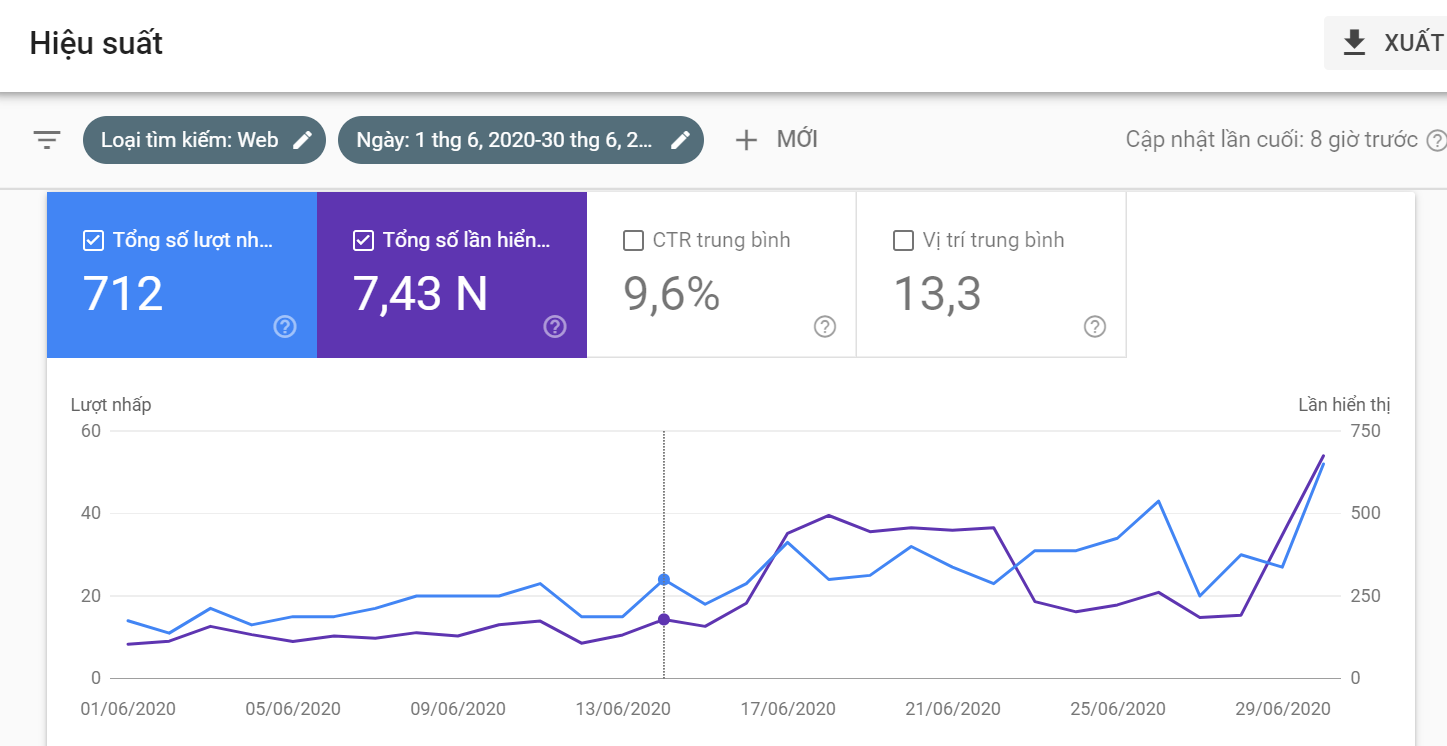Select the 13,3 average position card
This screenshot has width=1447, height=746.
[992, 275]
